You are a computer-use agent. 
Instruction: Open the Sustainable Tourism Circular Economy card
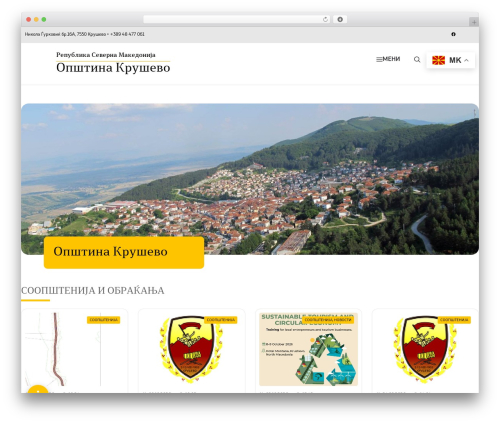(x=308, y=351)
